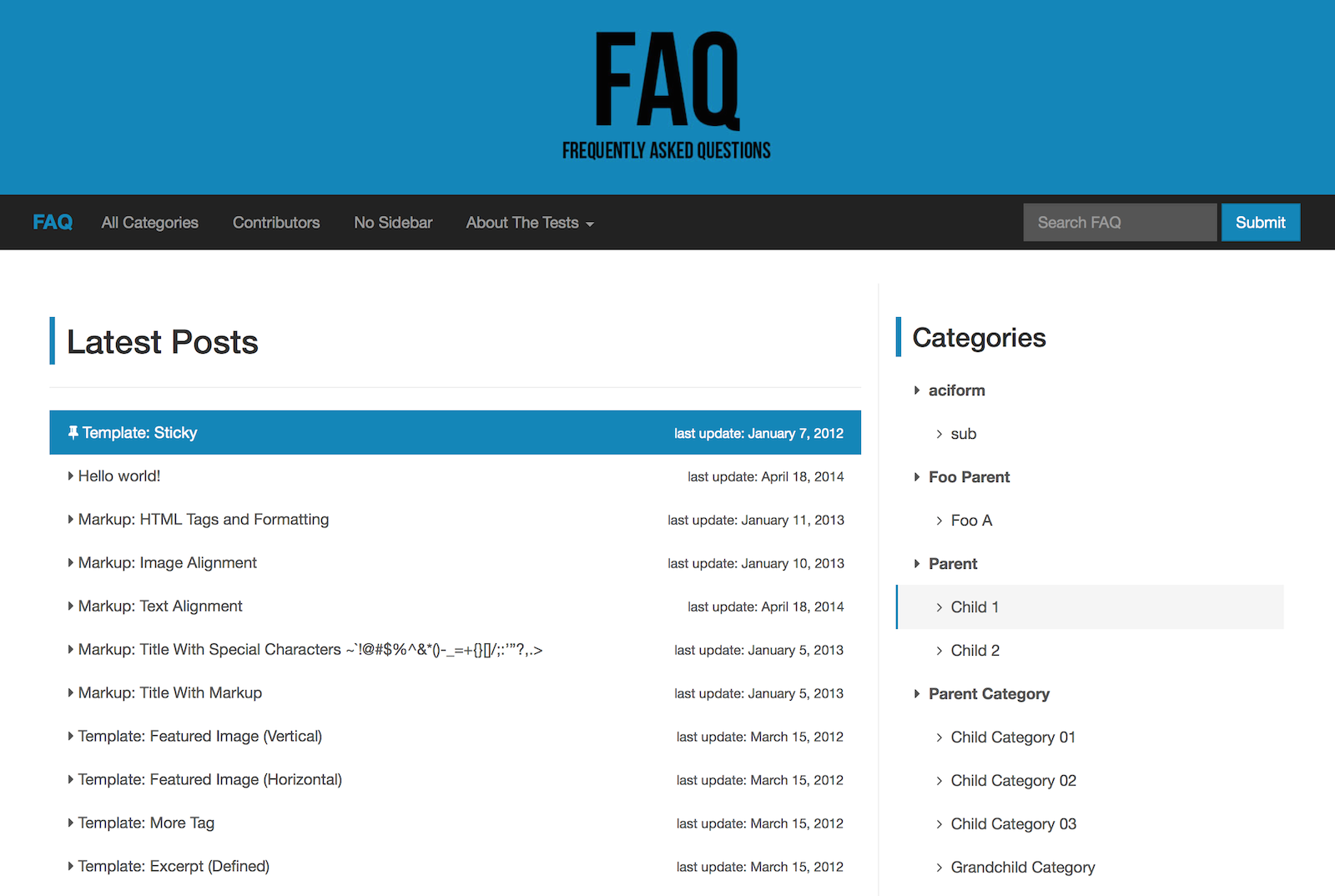Click the FAQ brand link in navbar

tap(53, 223)
